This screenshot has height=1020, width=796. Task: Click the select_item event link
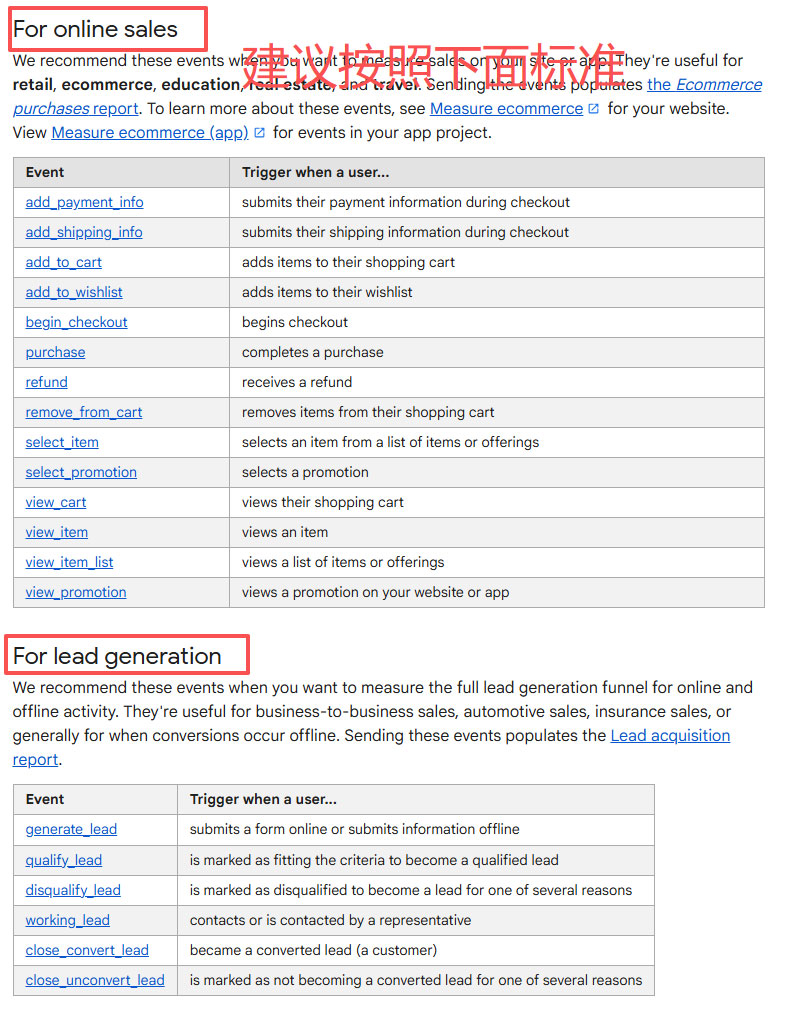tap(62, 442)
